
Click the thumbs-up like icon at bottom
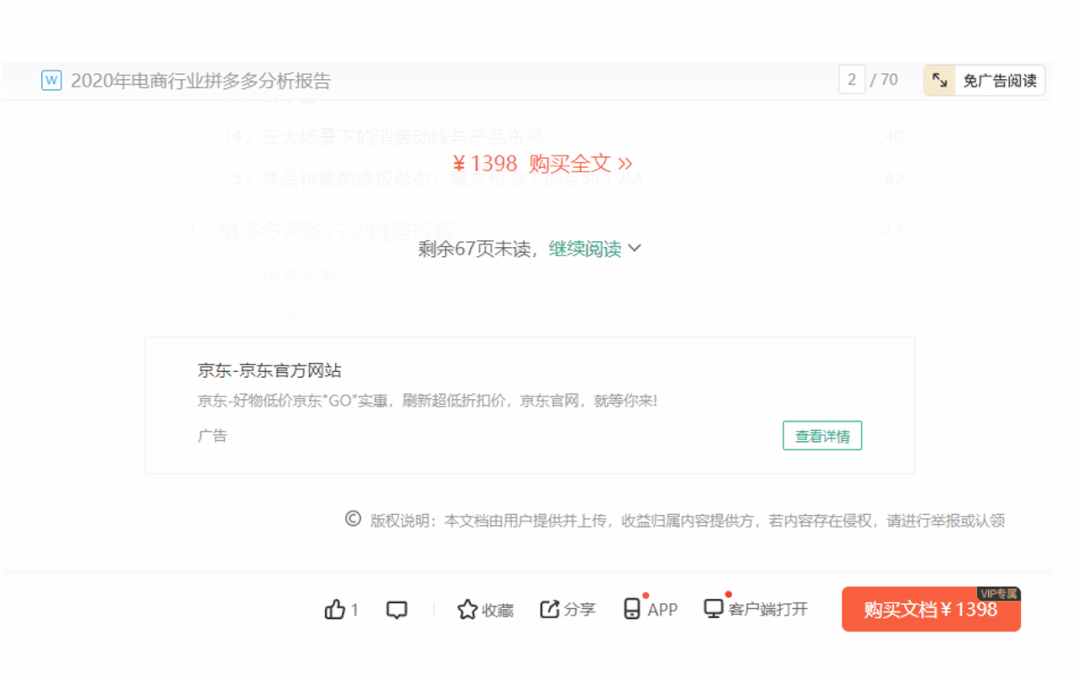tap(333, 609)
